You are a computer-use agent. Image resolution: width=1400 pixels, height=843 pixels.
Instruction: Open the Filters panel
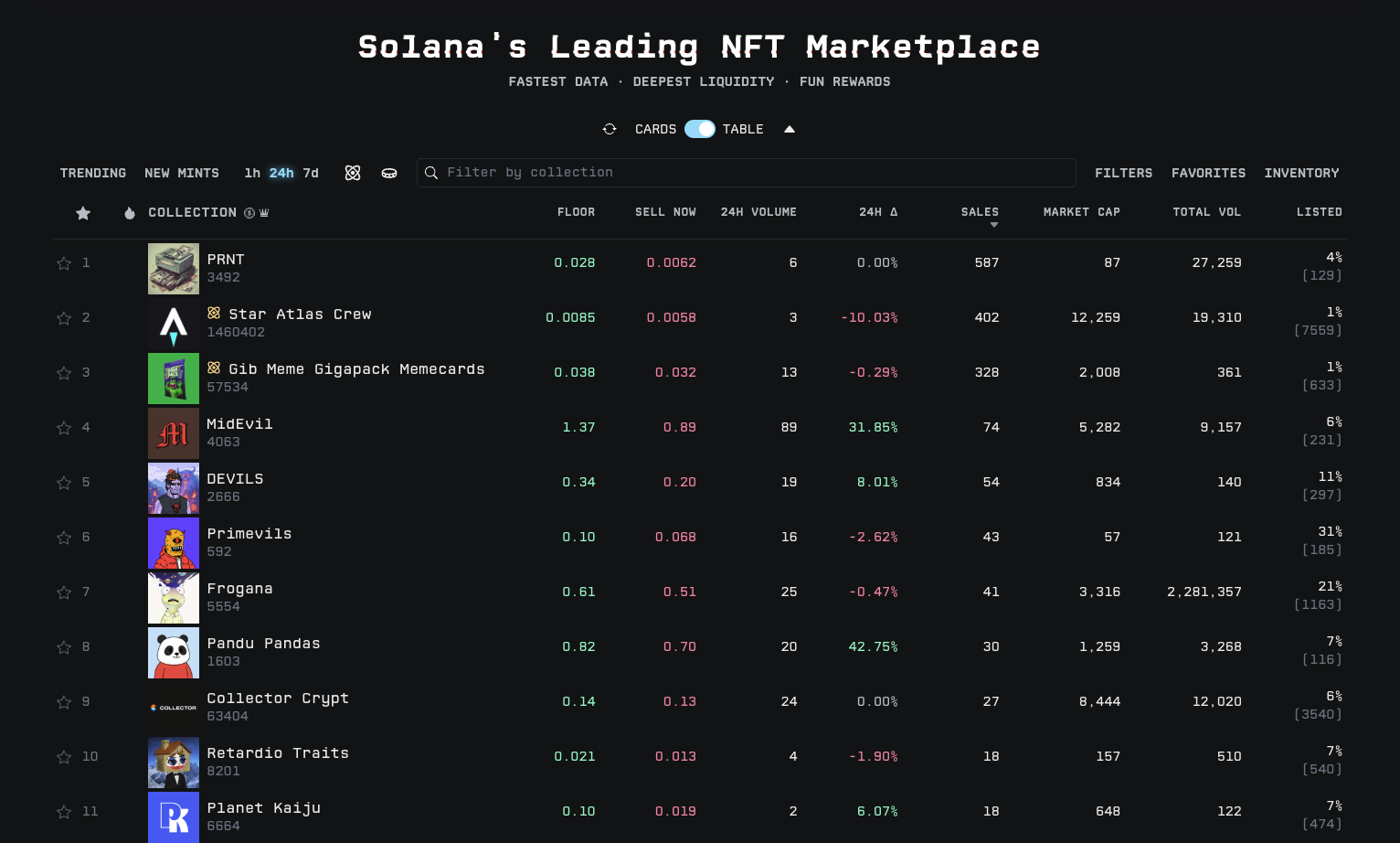1123,173
